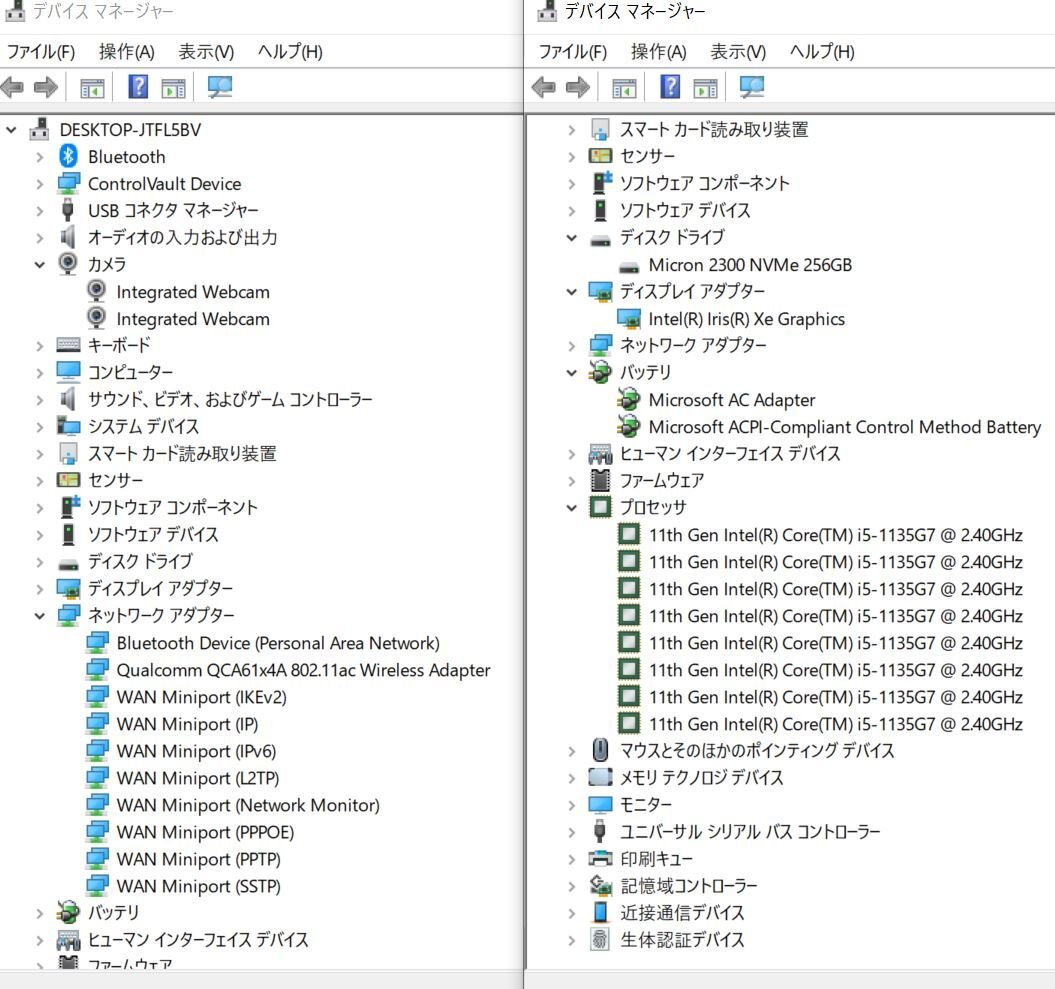Select WAN Miniport (PPPOE)

tap(205, 832)
